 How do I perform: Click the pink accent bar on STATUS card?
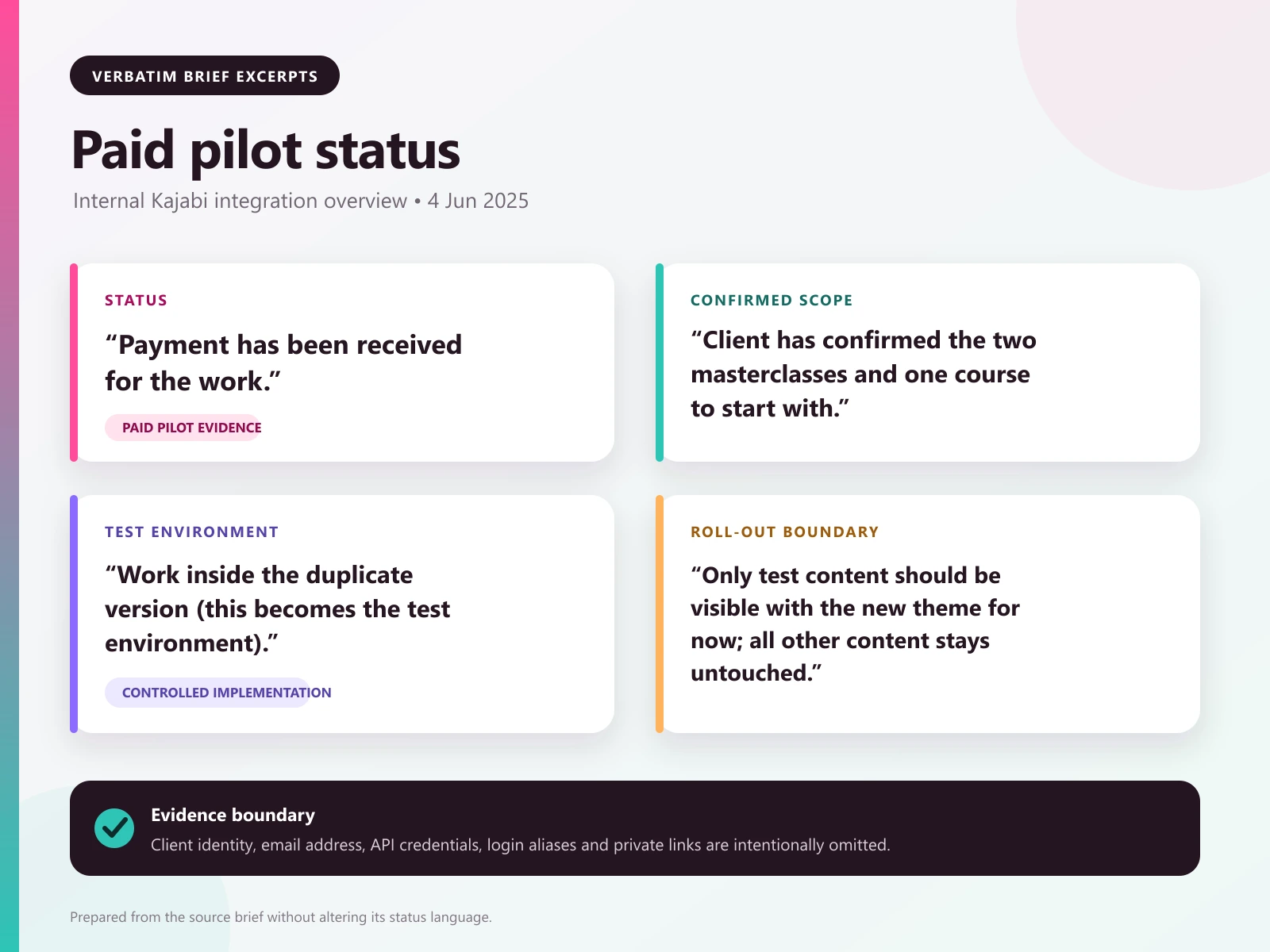click(x=74, y=363)
